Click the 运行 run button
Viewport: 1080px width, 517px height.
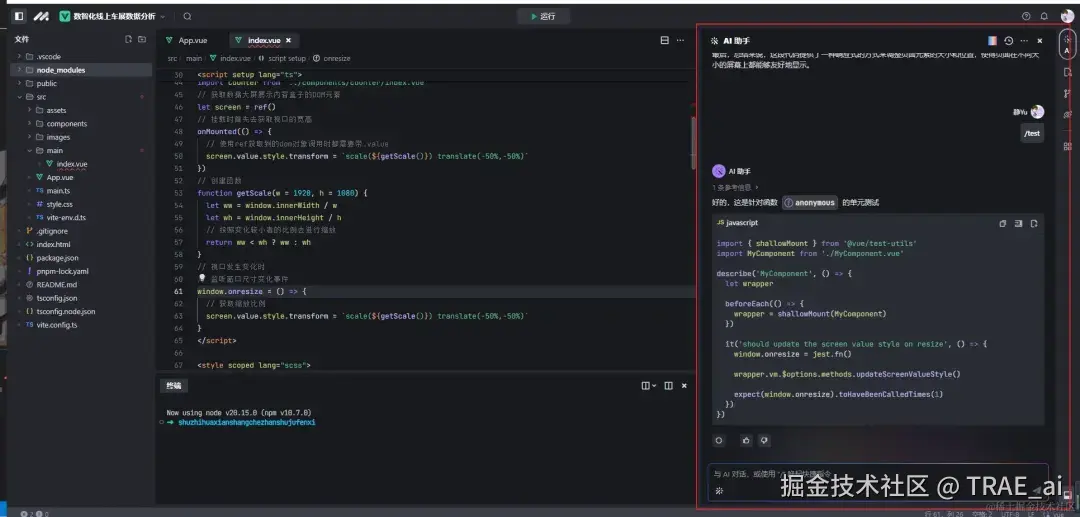tap(543, 16)
